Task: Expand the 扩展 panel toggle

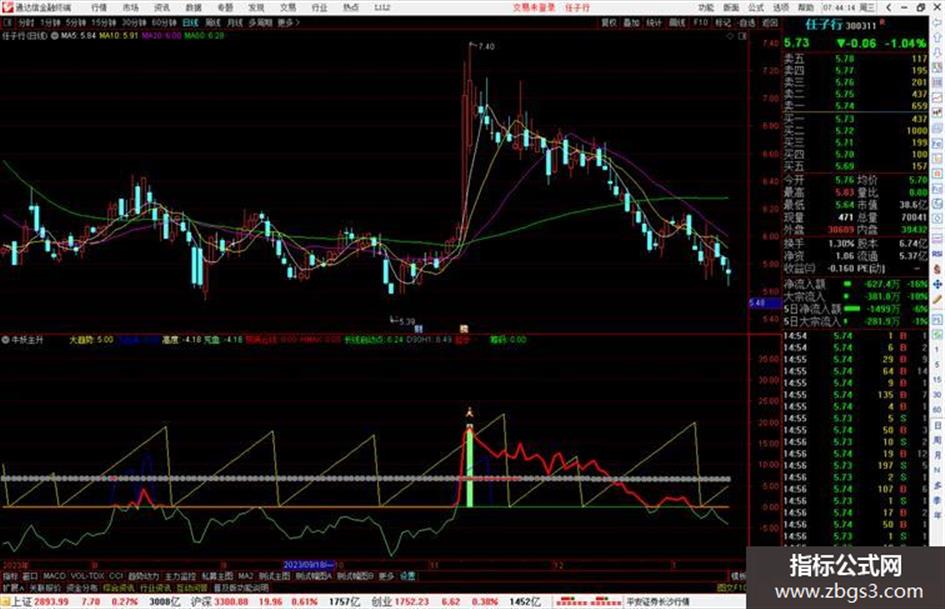Action: pos(13,588)
